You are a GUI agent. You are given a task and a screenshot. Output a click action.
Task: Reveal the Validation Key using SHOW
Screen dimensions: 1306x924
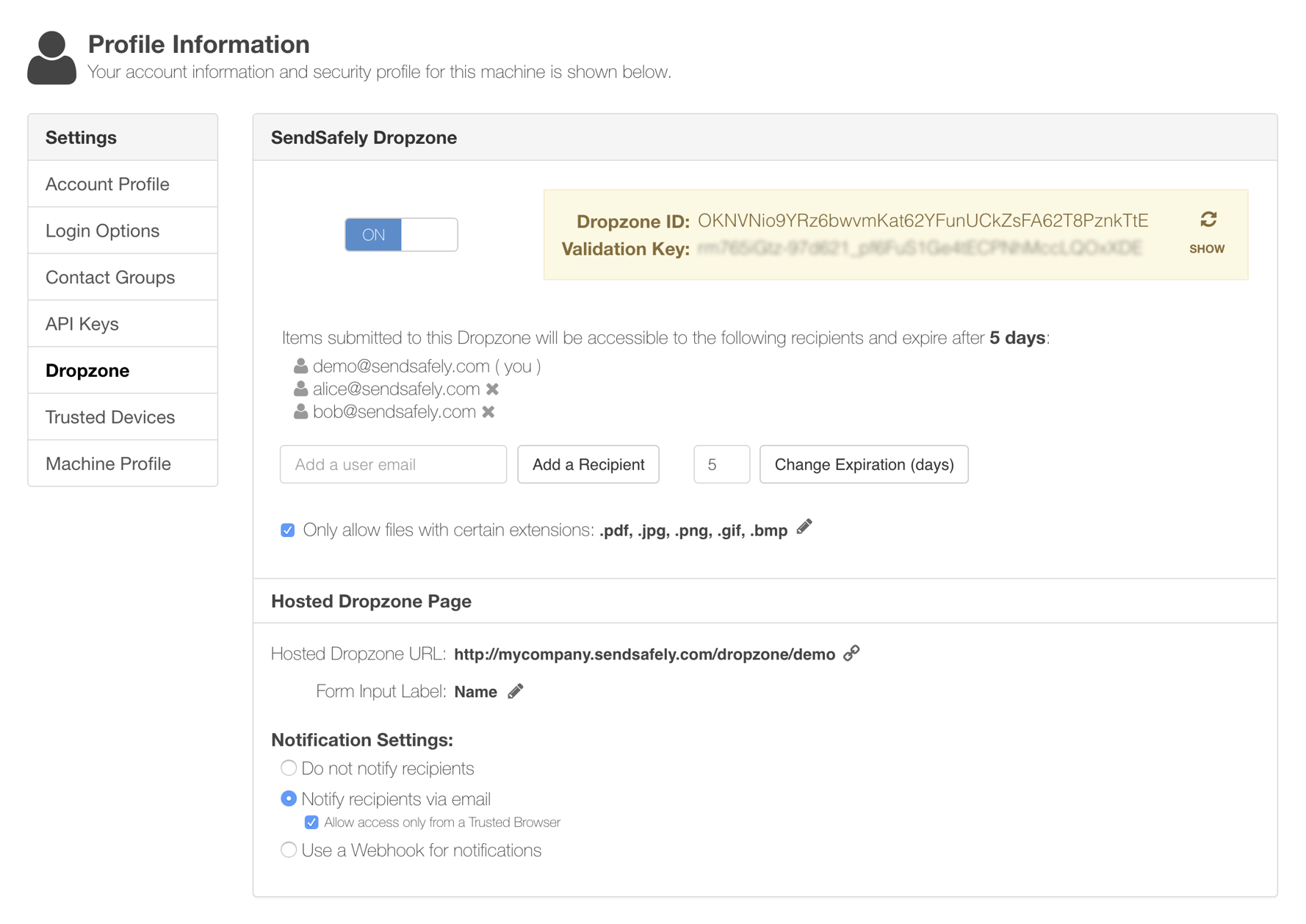1207,248
